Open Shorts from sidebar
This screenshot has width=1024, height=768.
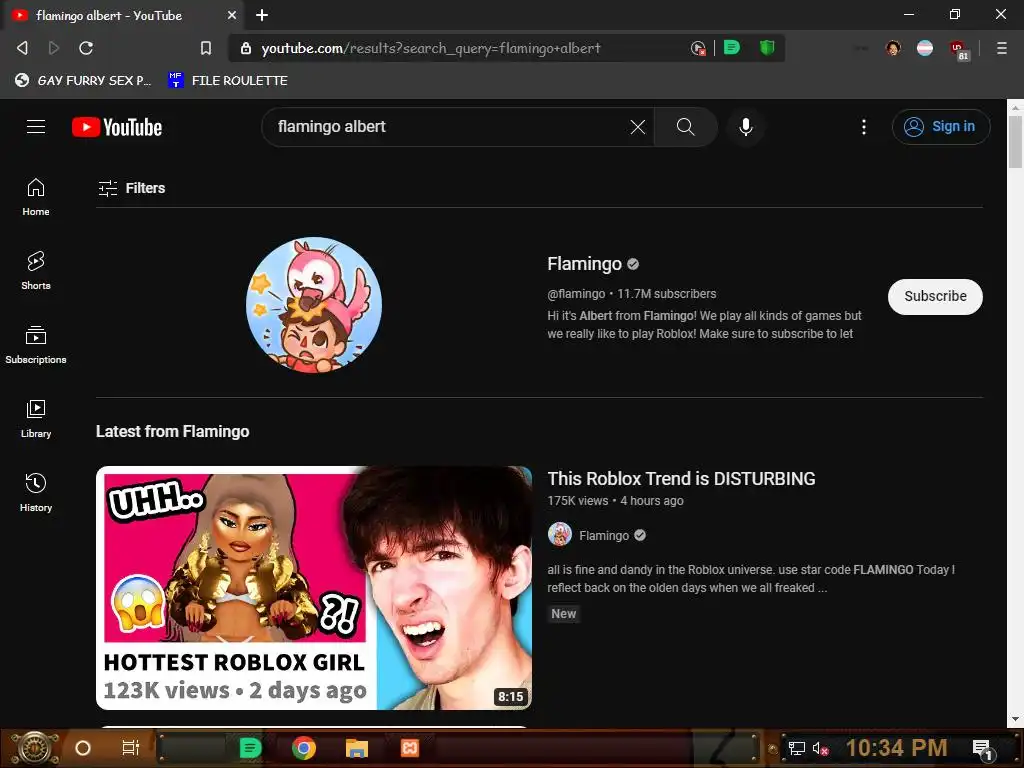tap(36, 270)
